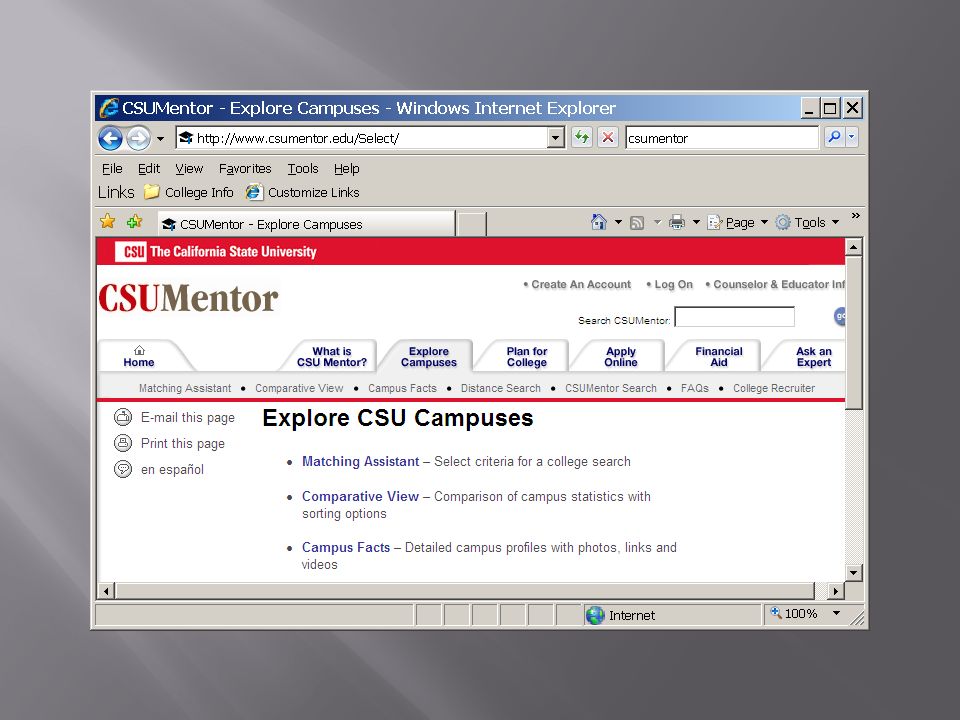Click the Print this page printer icon
960x720 pixels.
123,443
